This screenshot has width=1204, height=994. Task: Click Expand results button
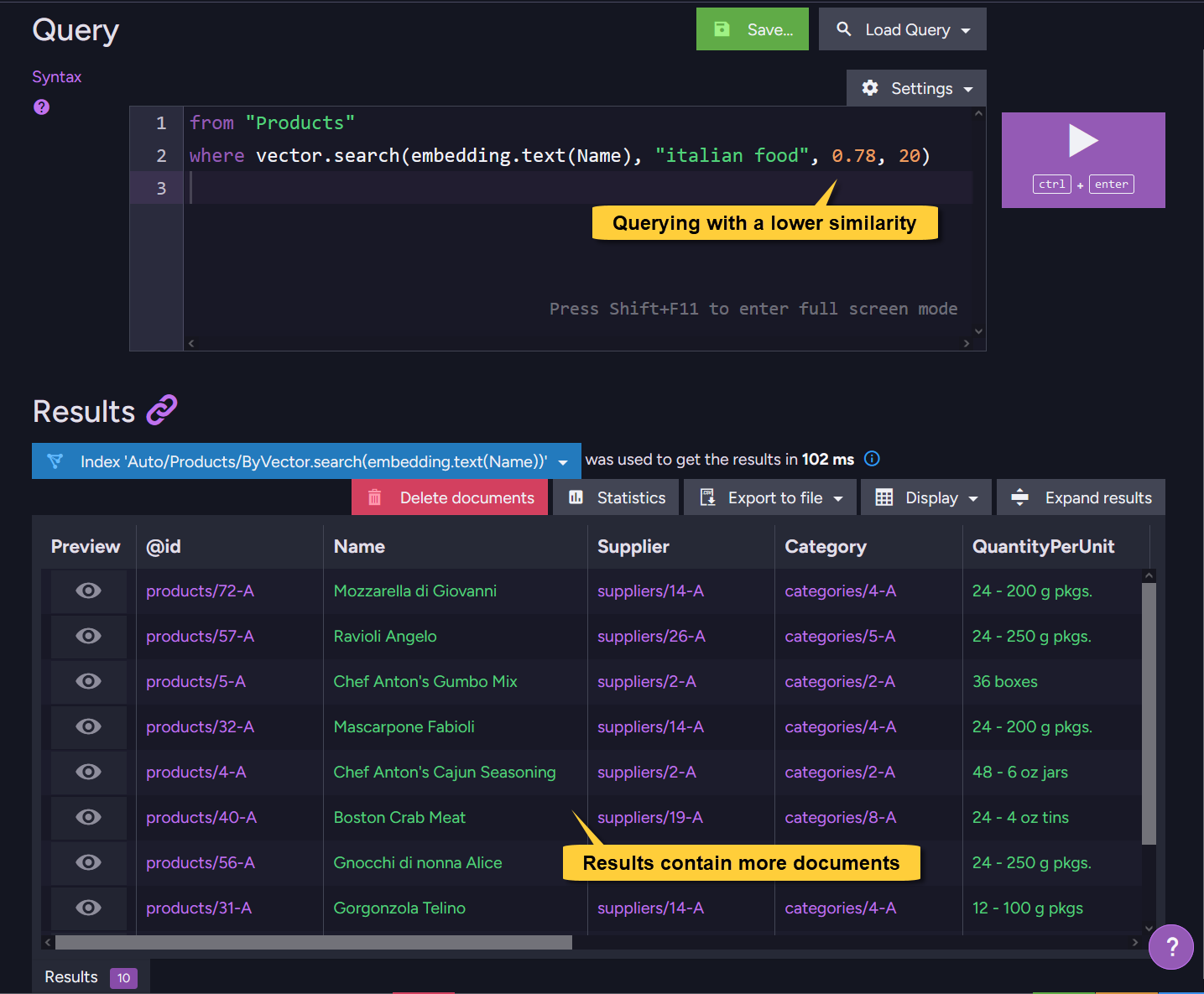[x=1081, y=497]
